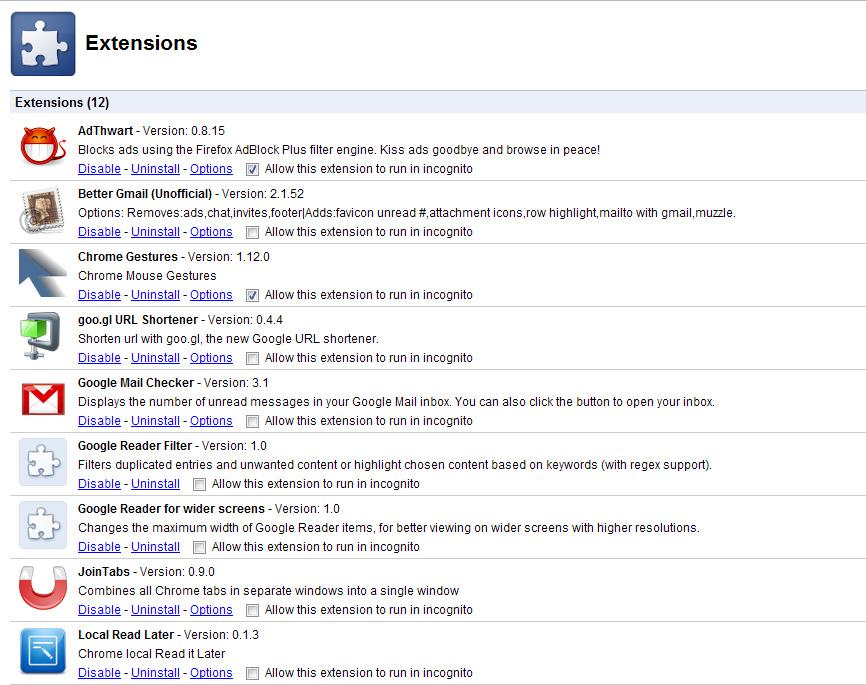This screenshot has height=685, width=866.
Task: Click the Local Read Later blue icon
Action: tap(43, 651)
